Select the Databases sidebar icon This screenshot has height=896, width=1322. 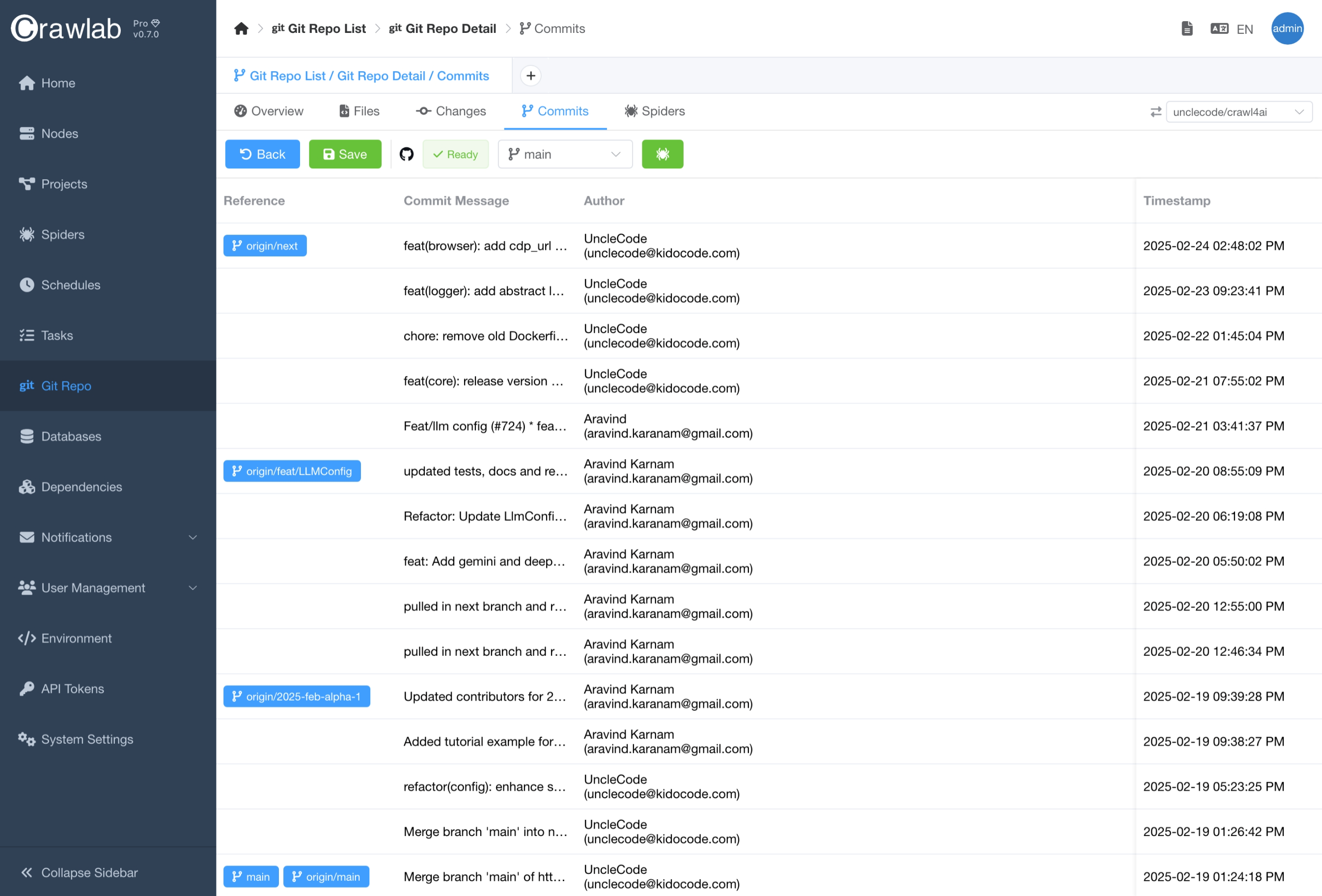[26, 436]
